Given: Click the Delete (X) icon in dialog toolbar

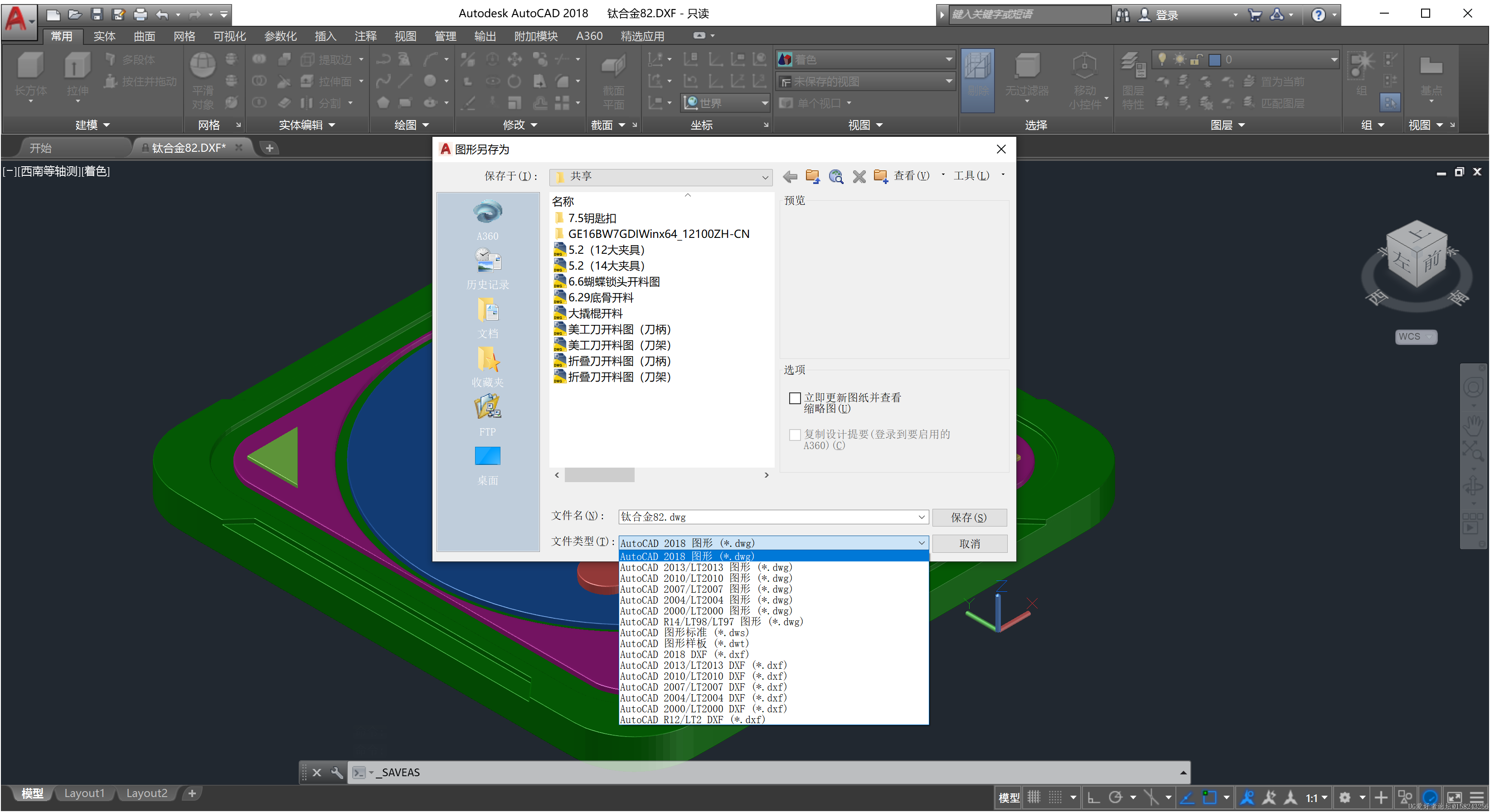Looking at the screenshot, I should tap(859, 176).
